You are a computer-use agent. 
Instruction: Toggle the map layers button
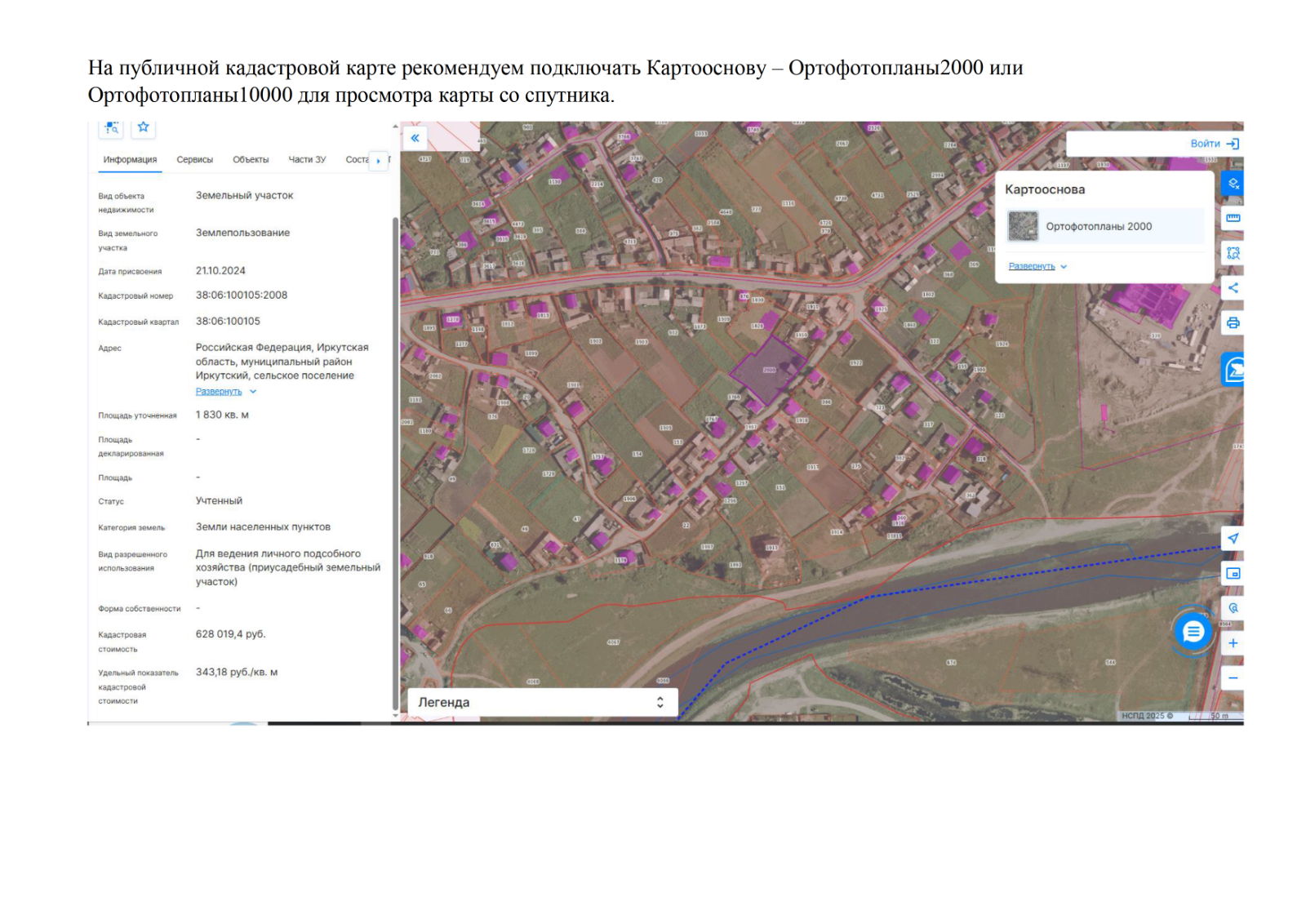click(1233, 184)
